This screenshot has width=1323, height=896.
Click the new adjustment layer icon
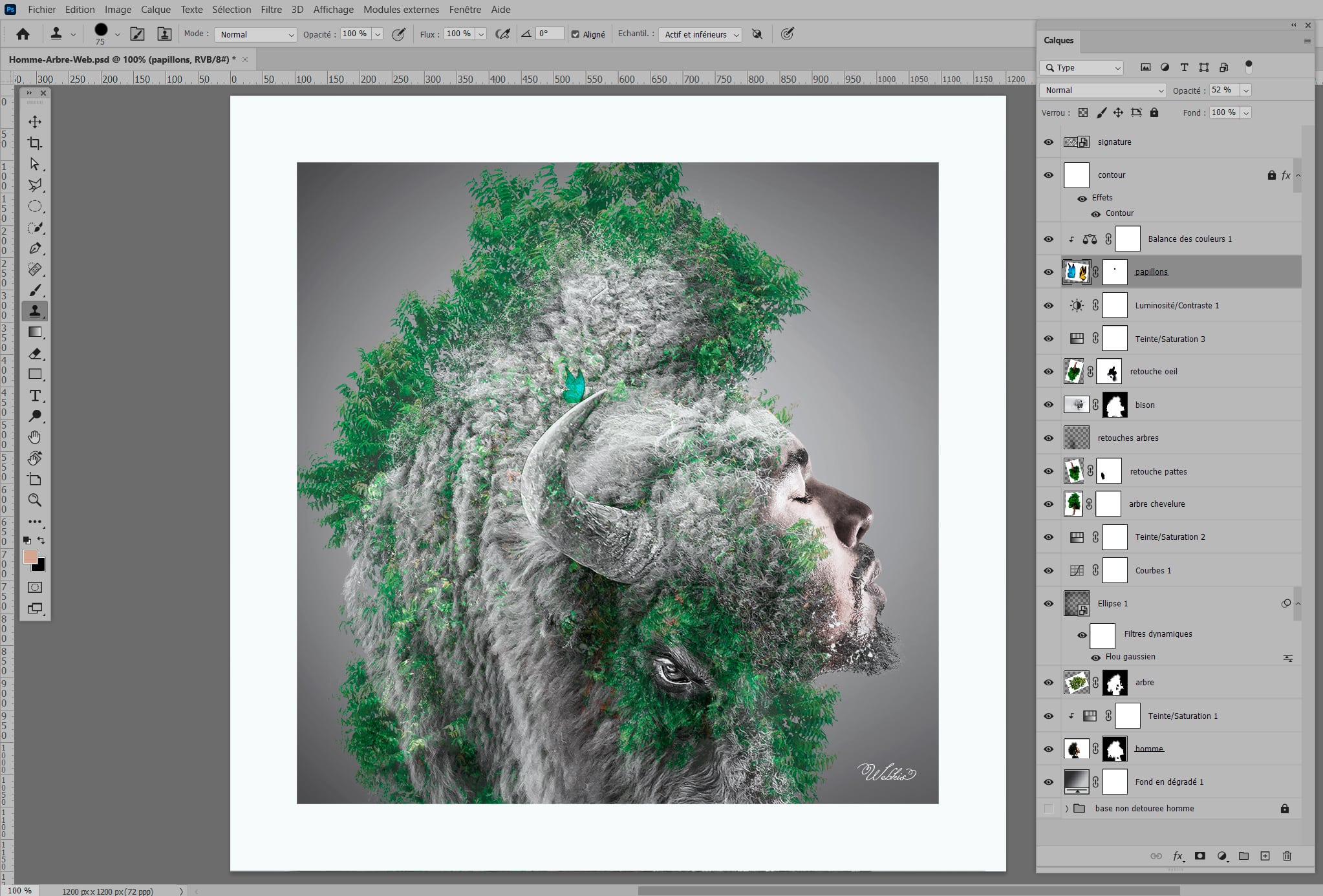1221,856
